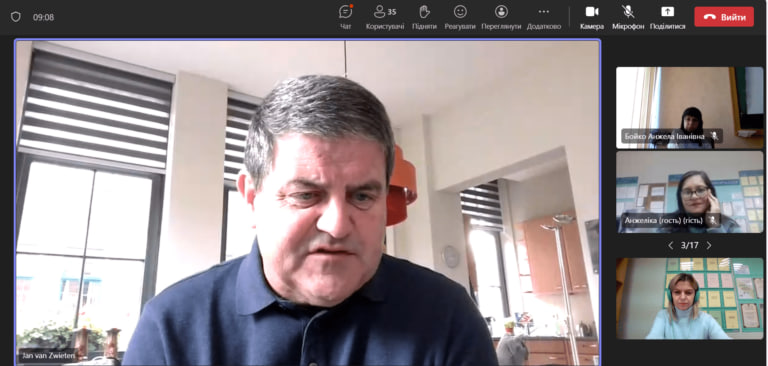Select the woman in headphones thumbnail
768x366 pixels.
pos(690,298)
